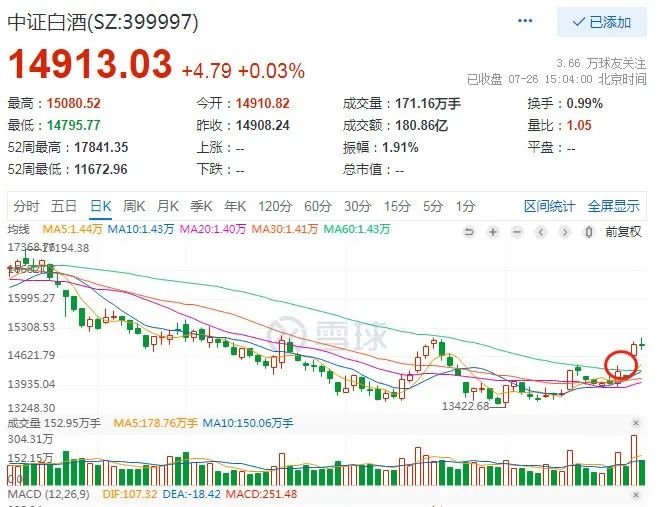665x507 pixels.
Task: Switch to the 五日 chart tab
Action: 64,206
